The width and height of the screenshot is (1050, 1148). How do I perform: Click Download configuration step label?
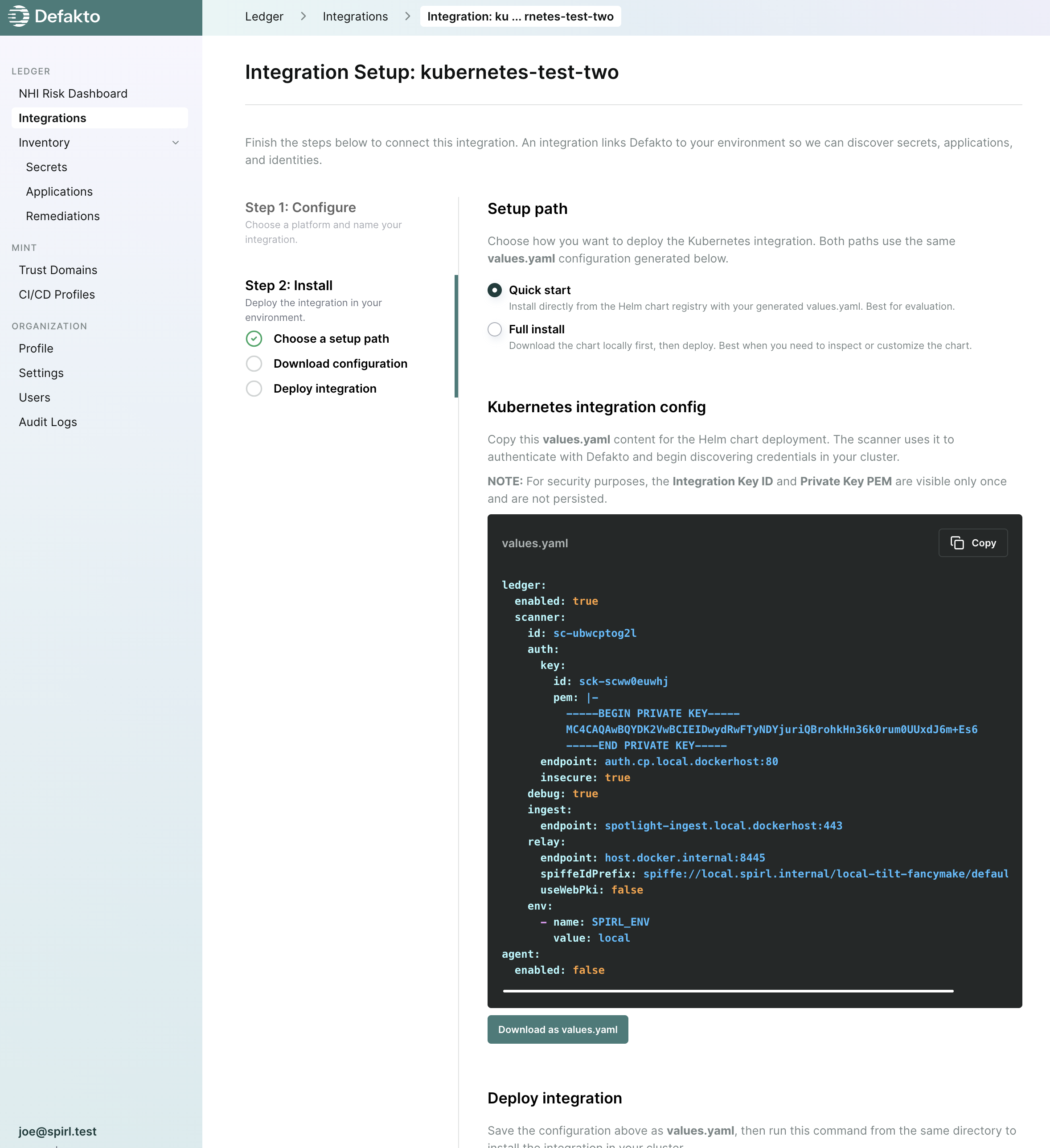point(340,364)
